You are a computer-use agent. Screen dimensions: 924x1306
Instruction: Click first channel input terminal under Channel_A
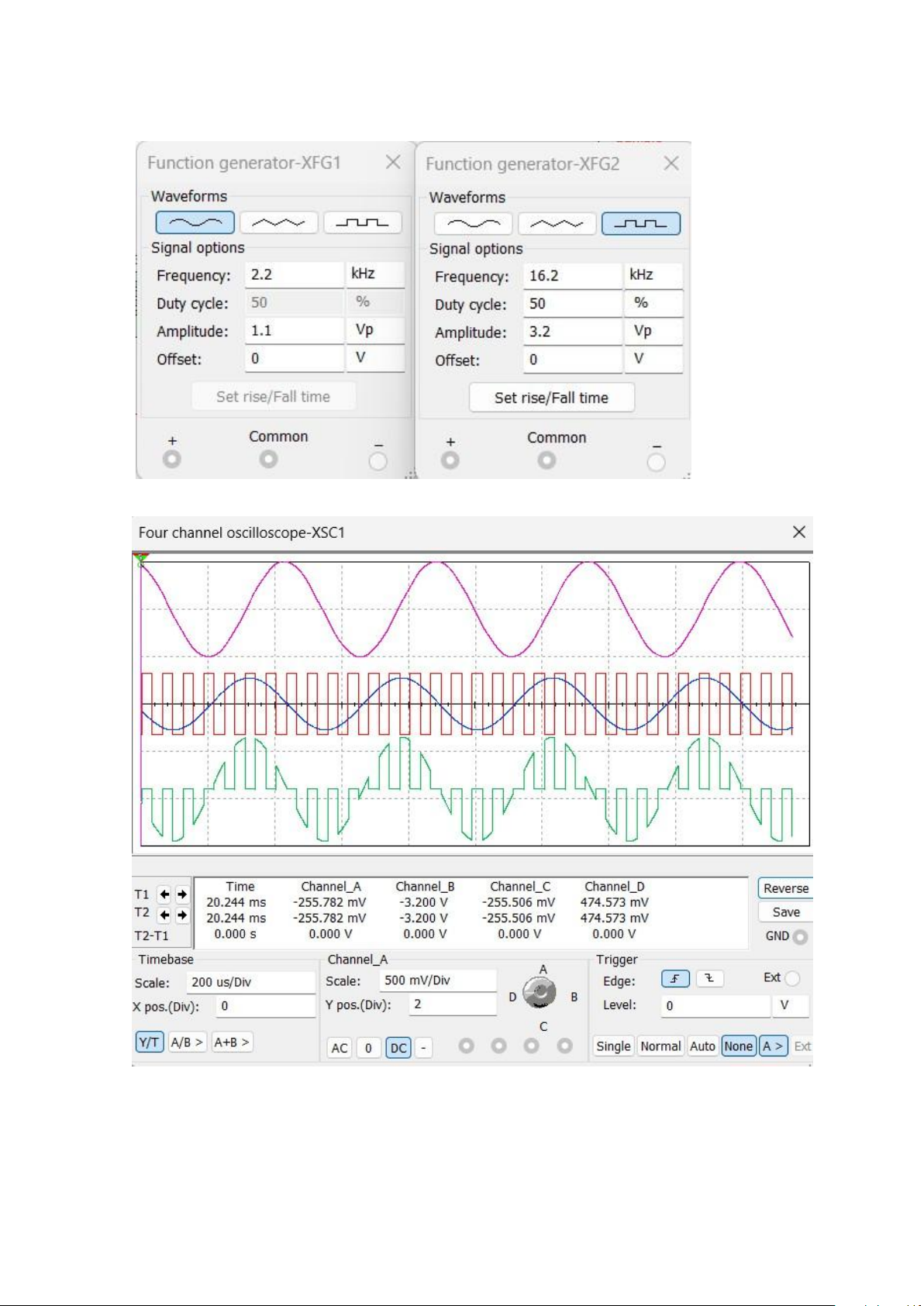[466, 1046]
